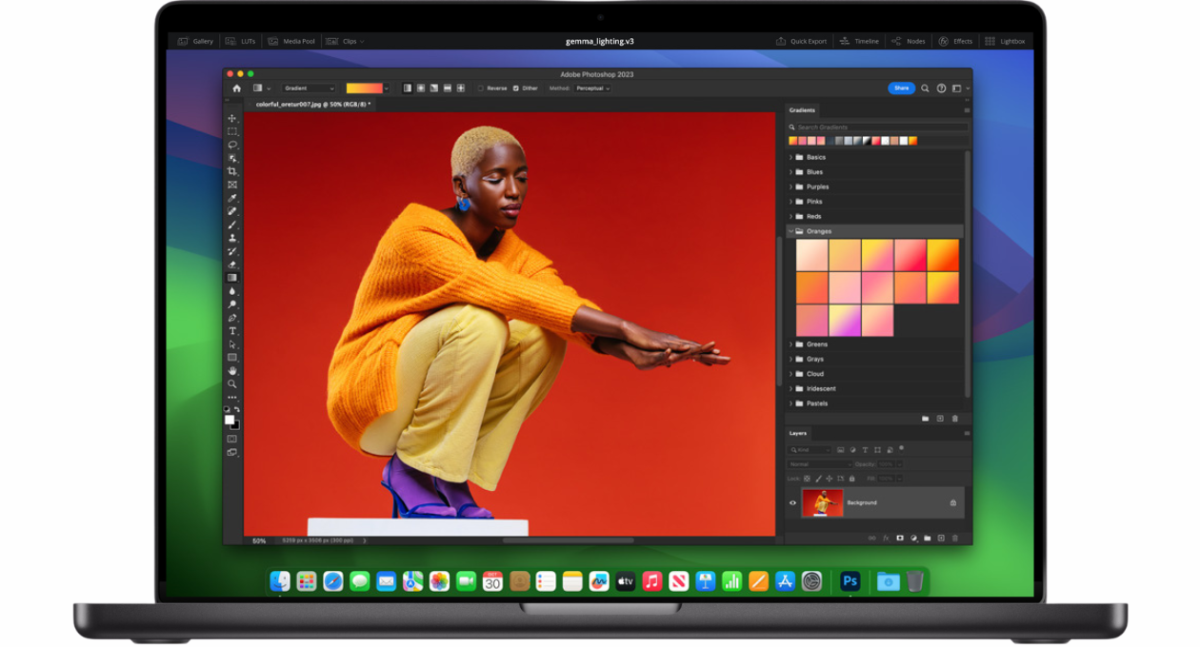Add a layer mask from Layers panel bottom

pyautogui.click(x=900, y=538)
